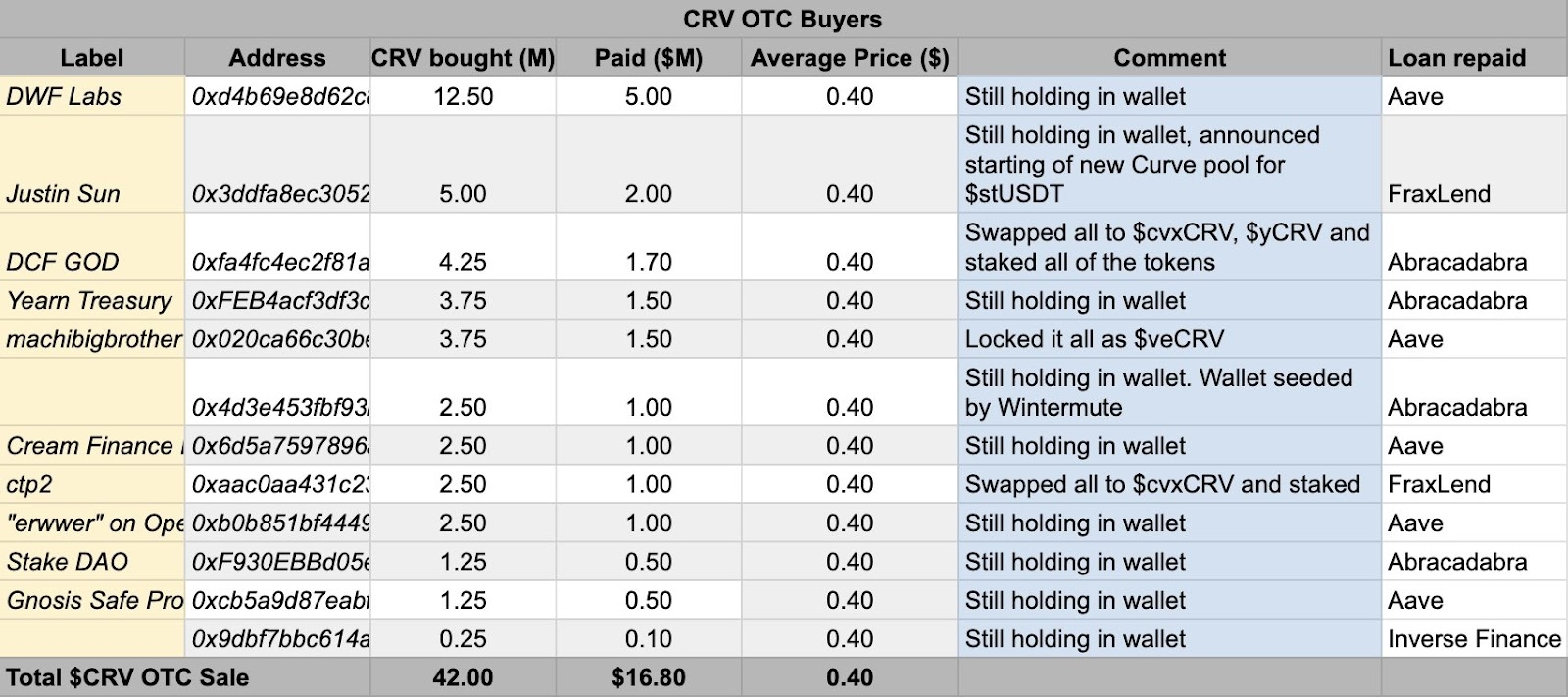Select the Address column header
Viewport: 1568px width, 697px height.
coord(277,58)
